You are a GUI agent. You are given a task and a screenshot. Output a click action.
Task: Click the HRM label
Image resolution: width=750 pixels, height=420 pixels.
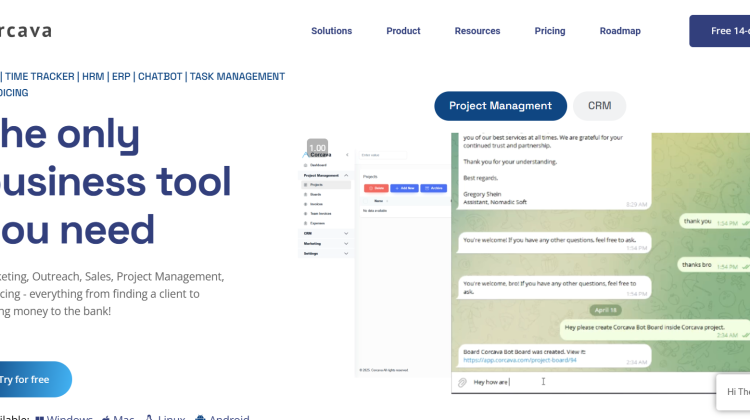pos(93,77)
